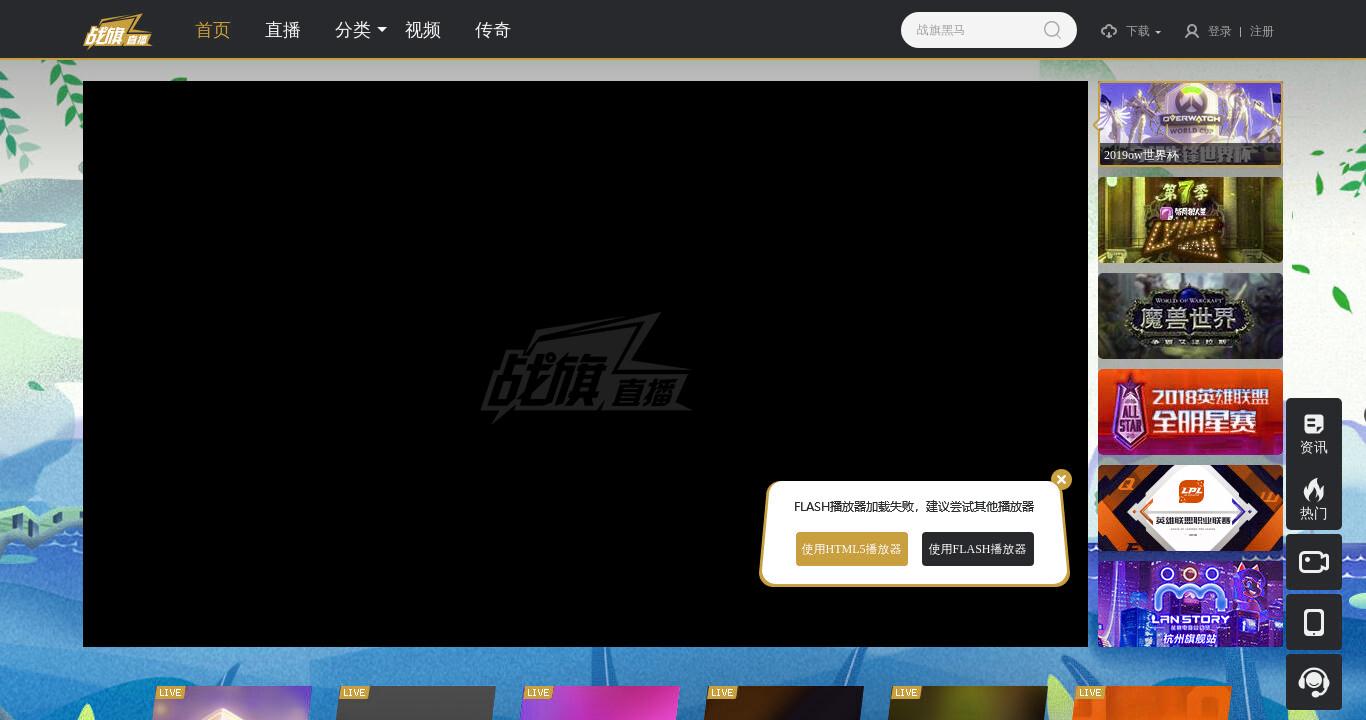This screenshot has width=1366, height=720.
Task: Click the search magnifier icon
Action: pyautogui.click(x=1052, y=30)
